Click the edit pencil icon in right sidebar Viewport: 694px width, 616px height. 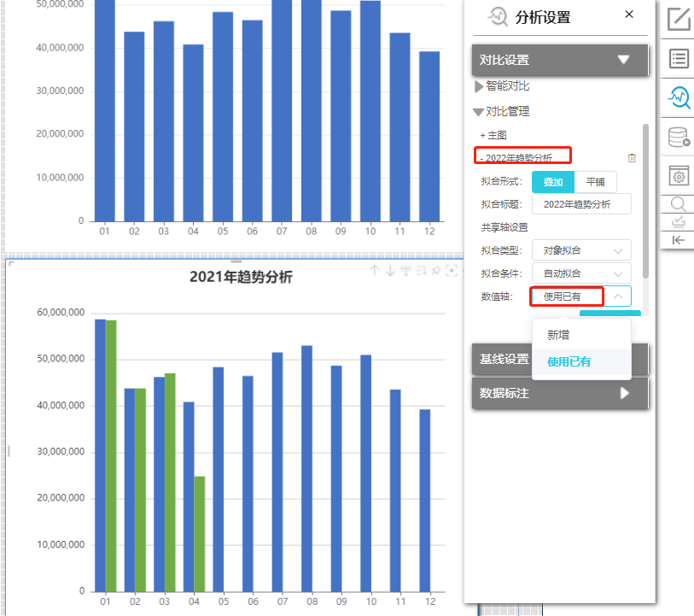pyautogui.click(x=678, y=19)
